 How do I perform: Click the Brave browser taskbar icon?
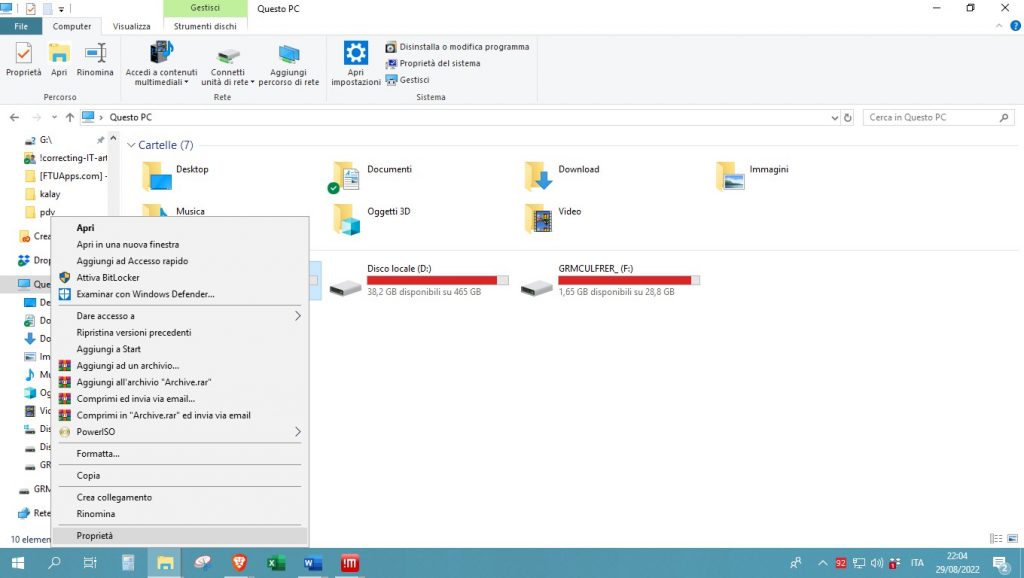point(239,563)
